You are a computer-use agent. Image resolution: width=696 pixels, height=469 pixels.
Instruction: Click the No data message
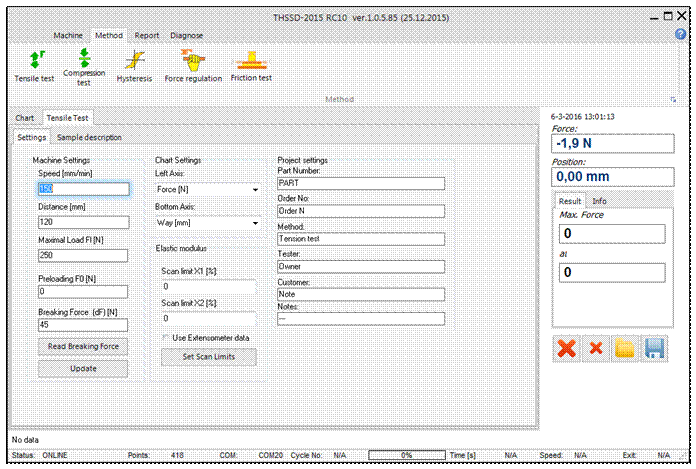click(x=25, y=440)
